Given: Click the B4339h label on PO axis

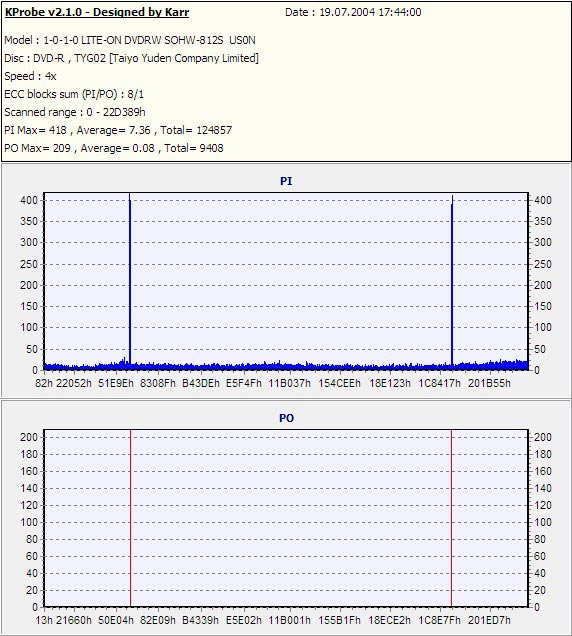Looking at the screenshot, I should coord(200,620).
